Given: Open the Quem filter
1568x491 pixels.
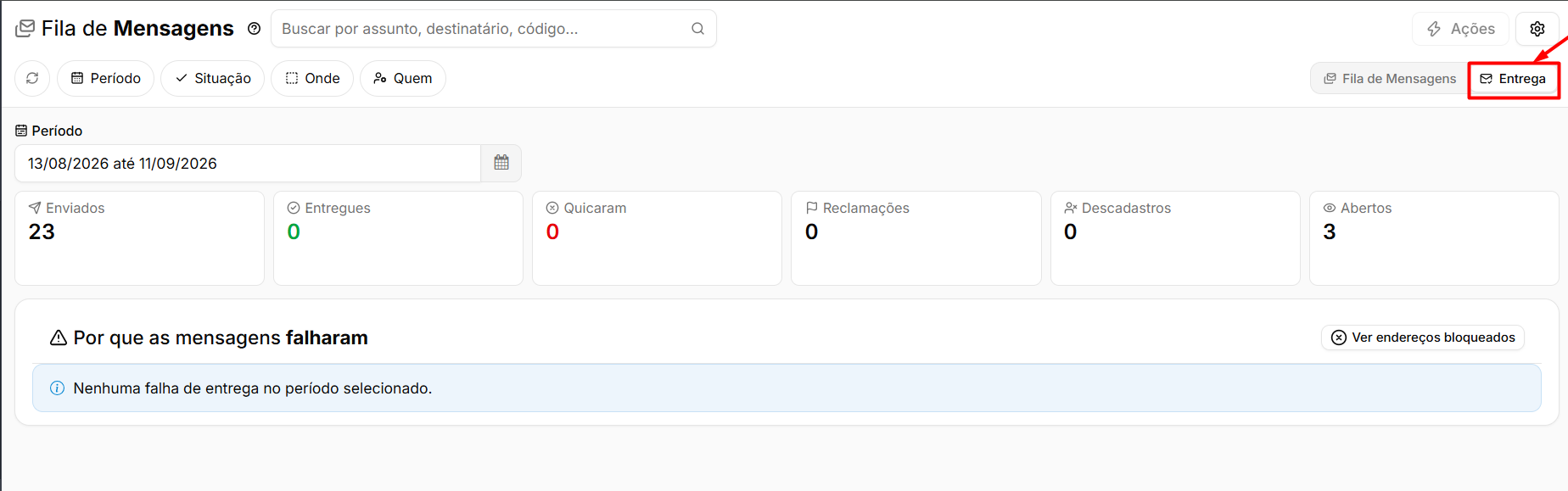Looking at the screenshot, I should (403, 78).
